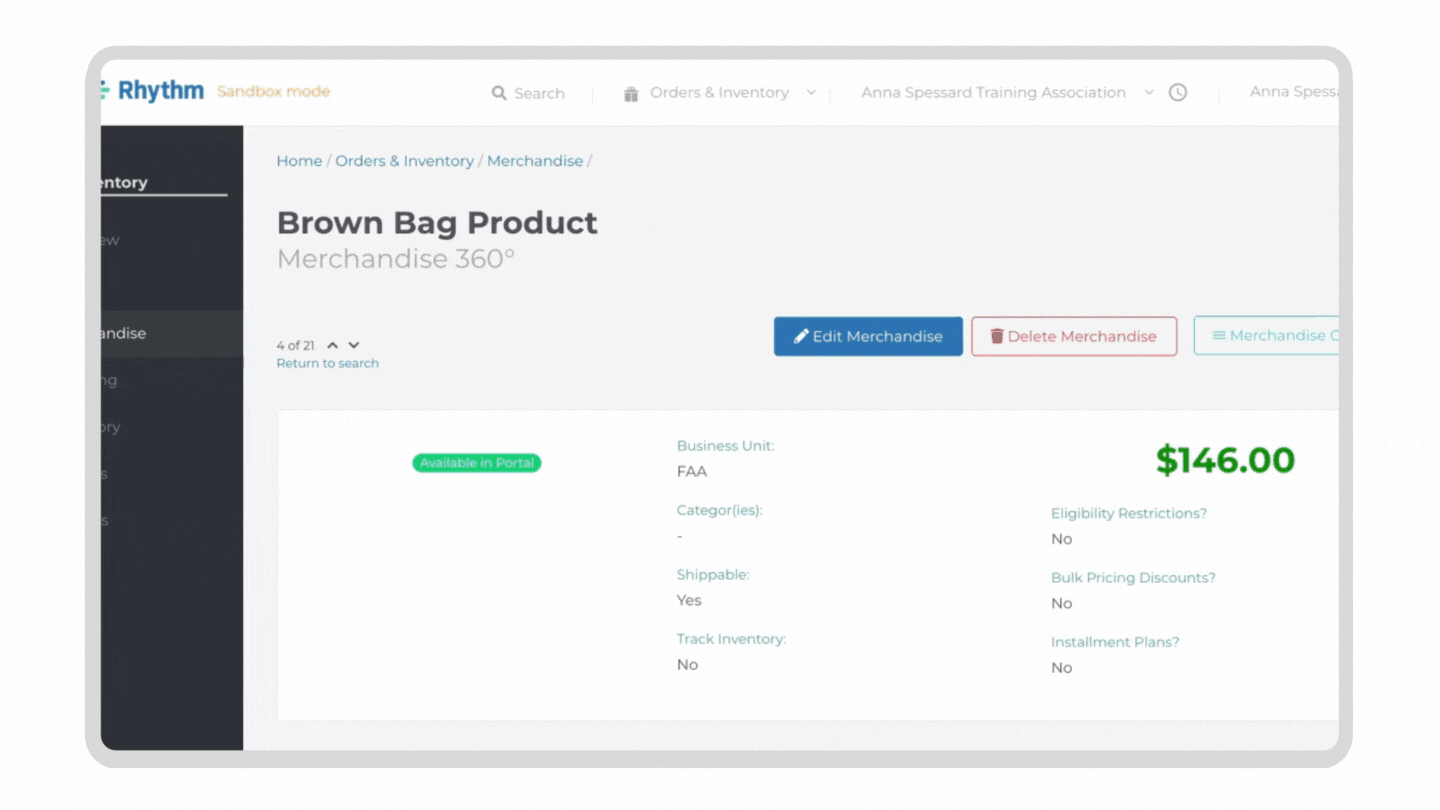Click Return to search link
The height and width of the screenshot is (810, 1440).
tap(328, 363)
